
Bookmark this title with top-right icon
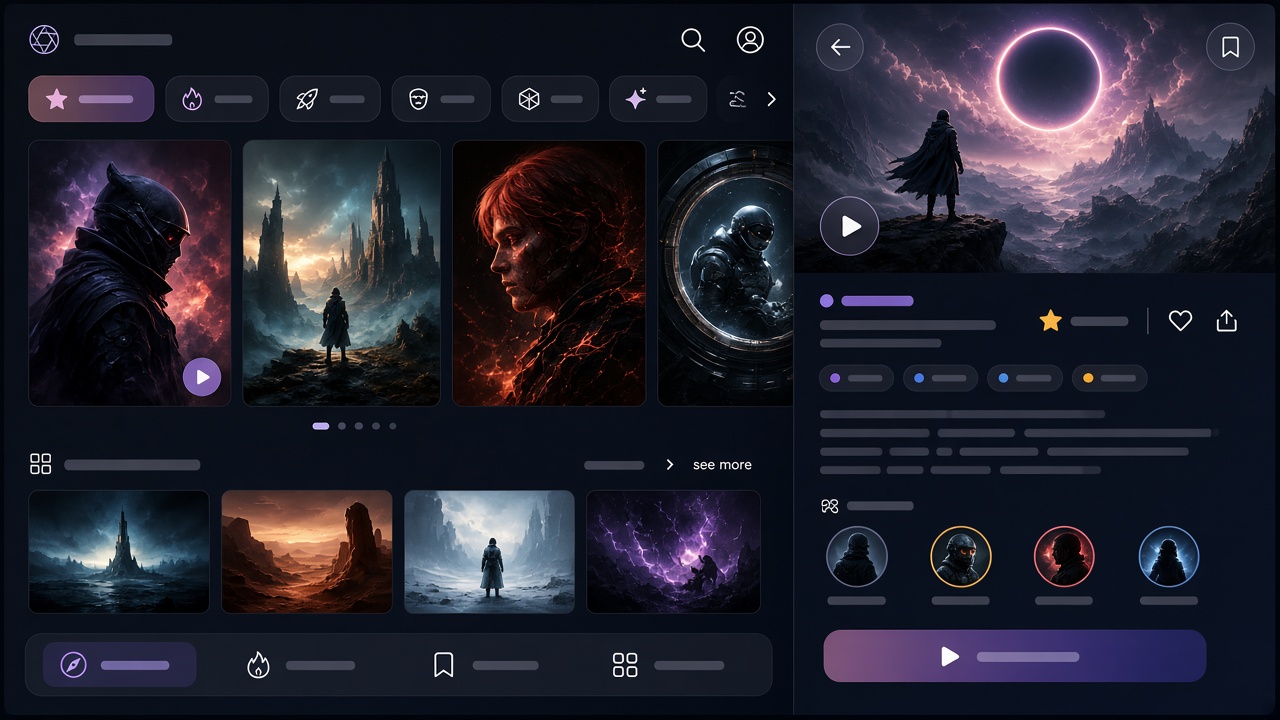[x=1230, y=47]
